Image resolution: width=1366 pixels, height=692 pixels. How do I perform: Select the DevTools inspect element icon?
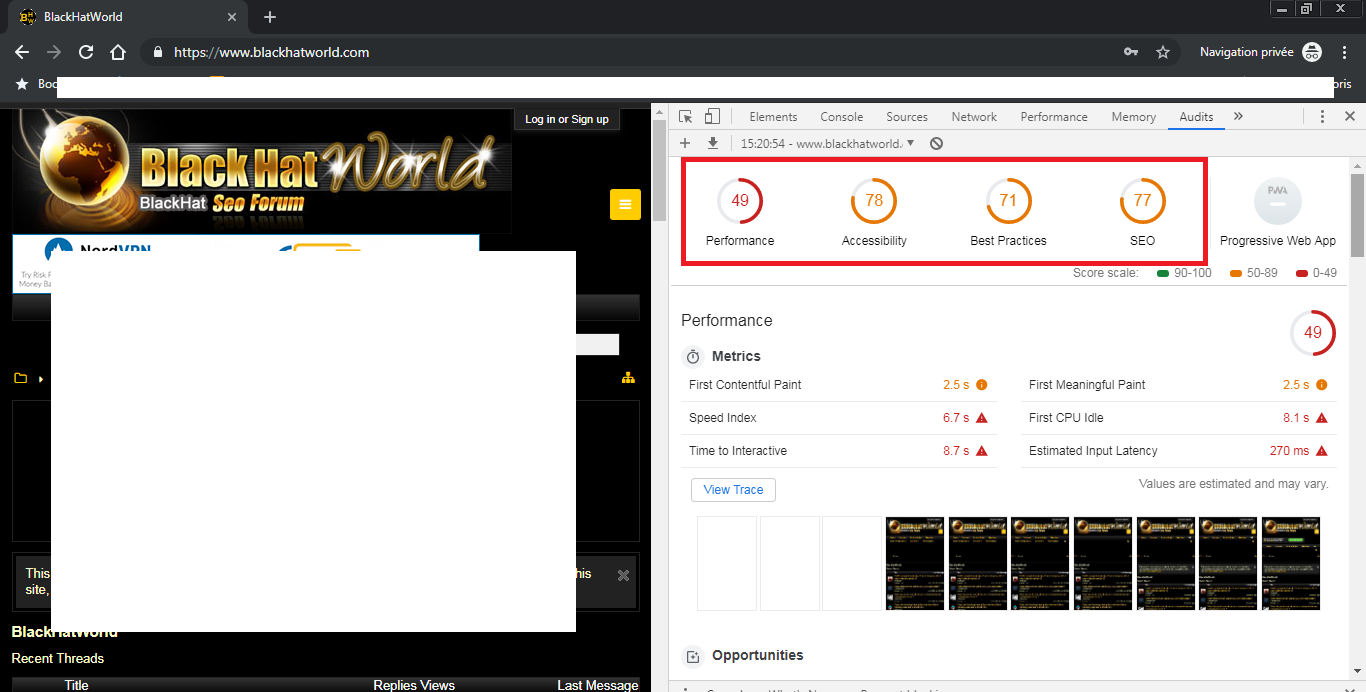coord(686,117)
